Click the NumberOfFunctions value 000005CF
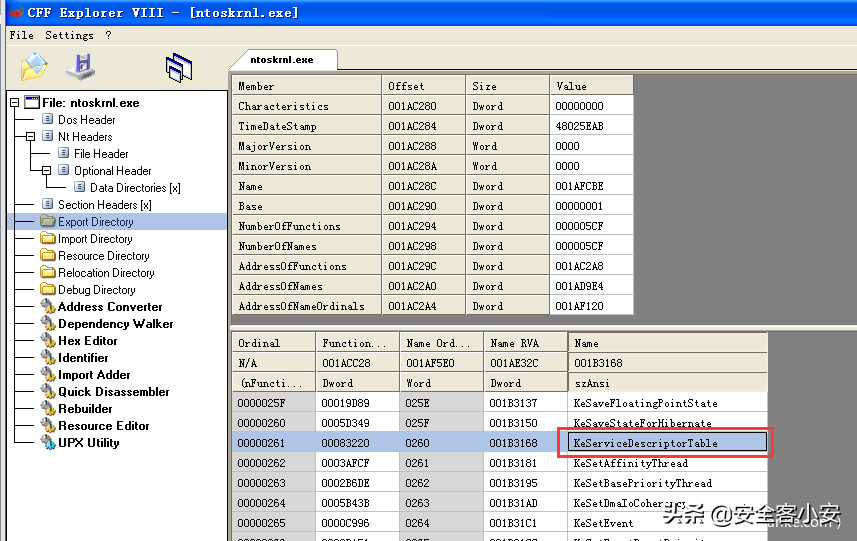This screenshot has width=857, height=541. (591, 226)
